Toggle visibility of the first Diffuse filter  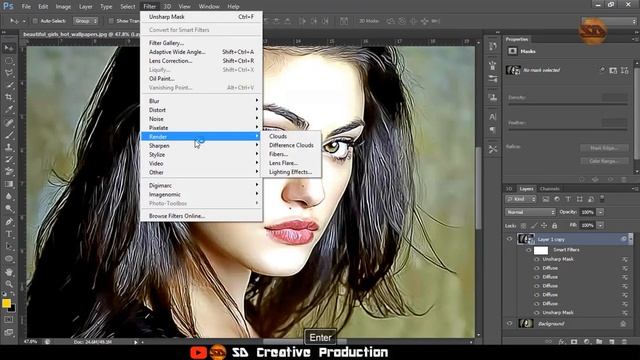pos(537,268)
